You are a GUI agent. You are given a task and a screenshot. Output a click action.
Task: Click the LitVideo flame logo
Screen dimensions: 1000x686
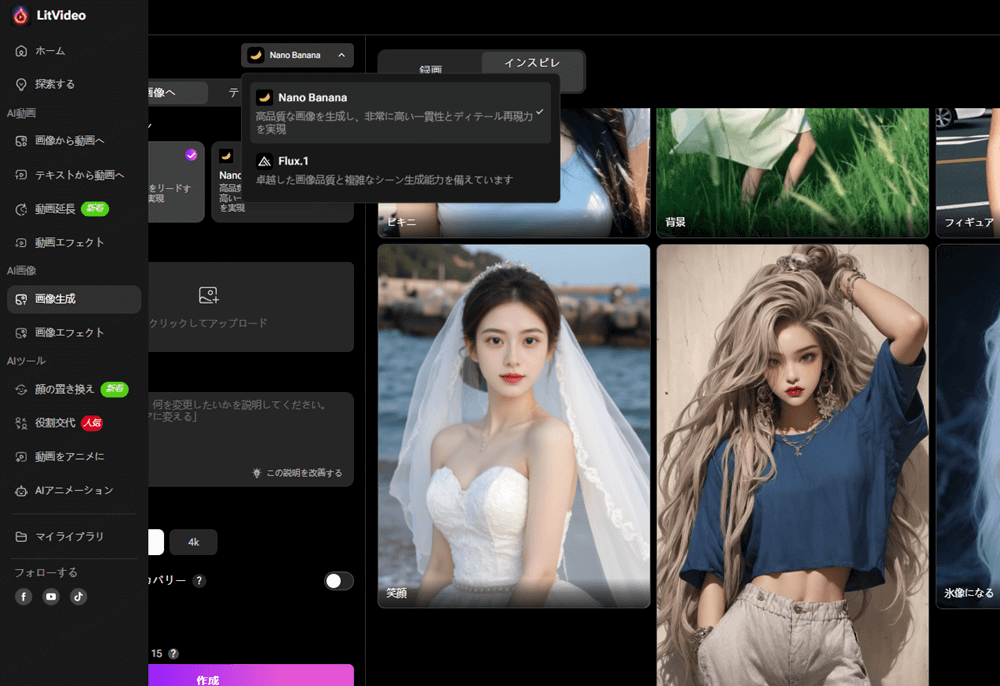(x=20, y=15)
